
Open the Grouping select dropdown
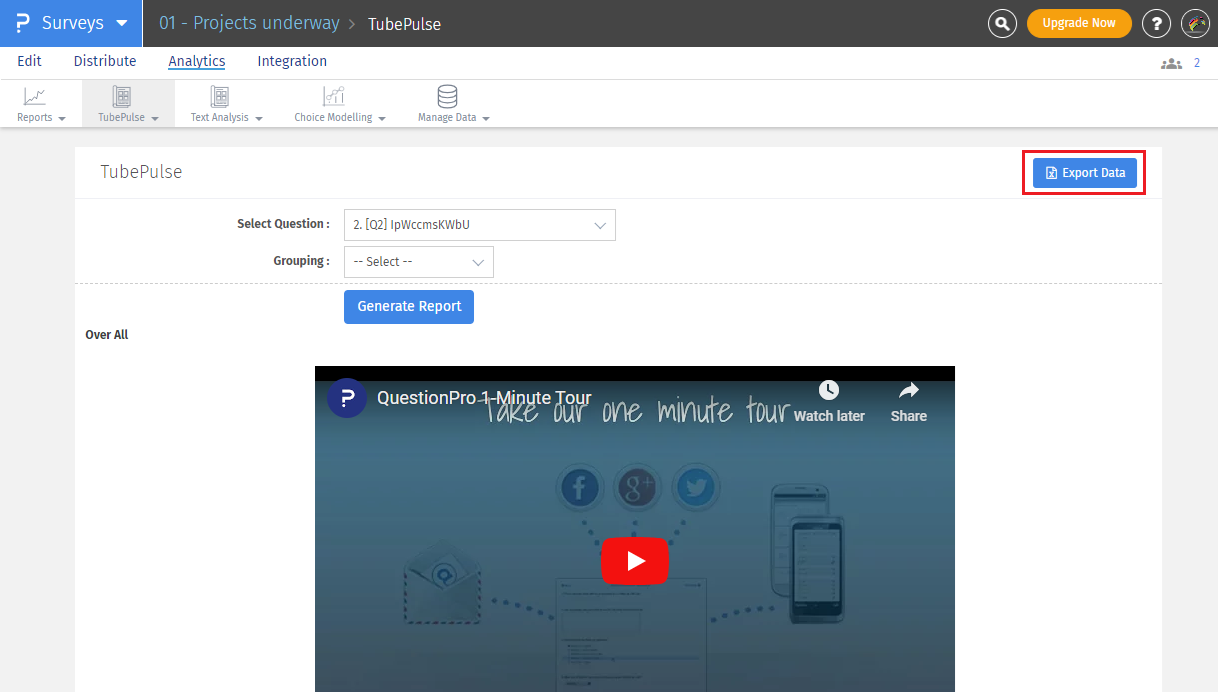[x=419, y=262]
